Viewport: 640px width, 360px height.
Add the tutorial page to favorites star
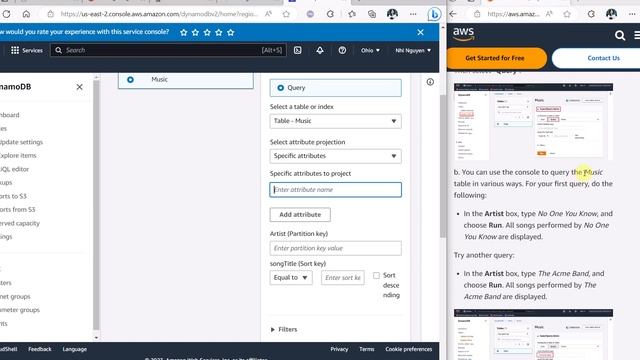pos(567,14)
